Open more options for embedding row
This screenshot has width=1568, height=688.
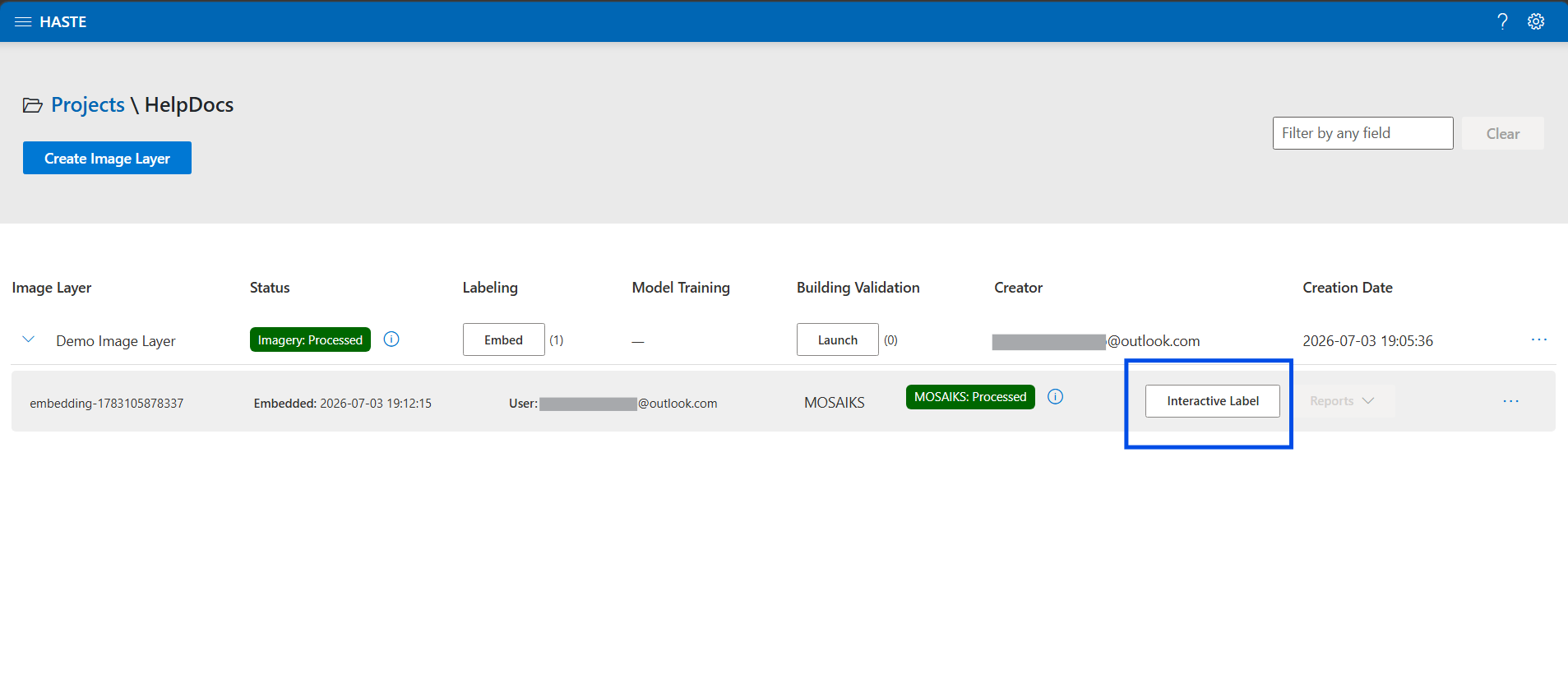(x=1511, y=401)
